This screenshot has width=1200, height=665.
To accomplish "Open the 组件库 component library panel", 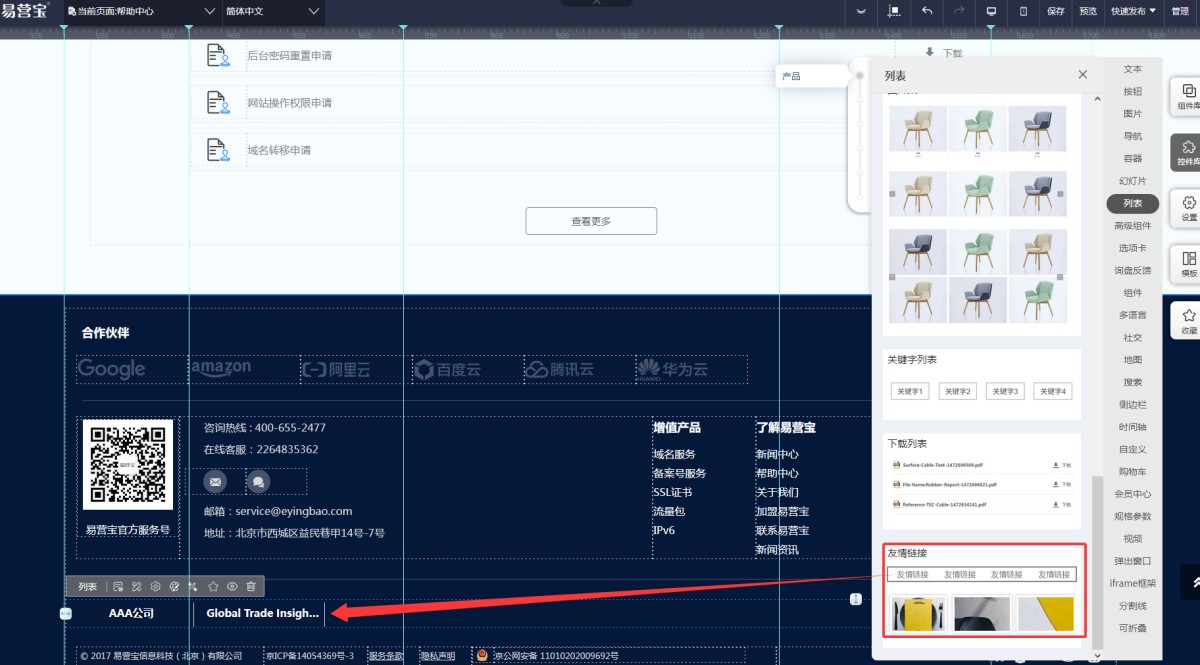I will [1188, 96].
